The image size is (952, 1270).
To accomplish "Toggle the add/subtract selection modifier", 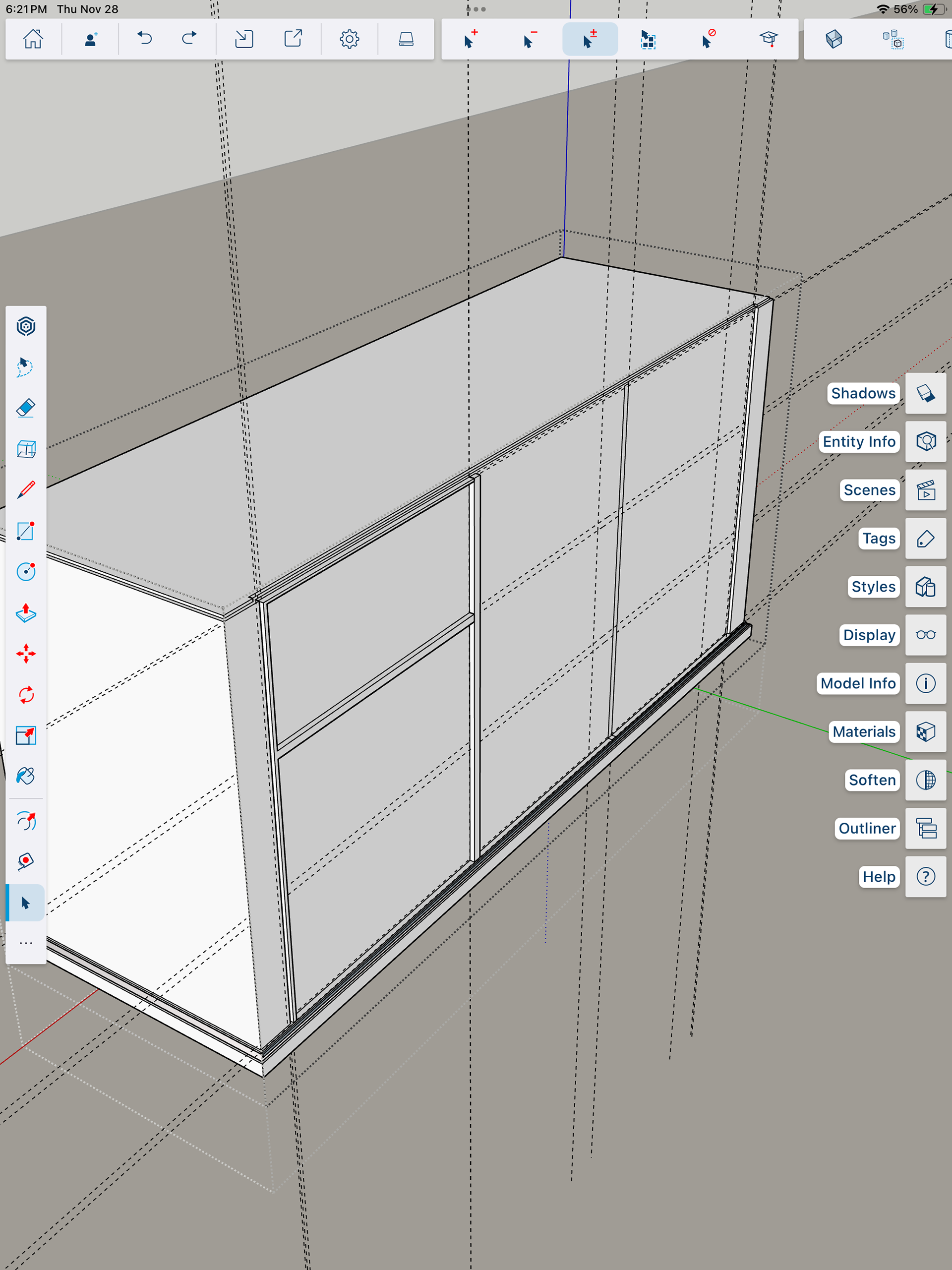I will pos(590,39).
